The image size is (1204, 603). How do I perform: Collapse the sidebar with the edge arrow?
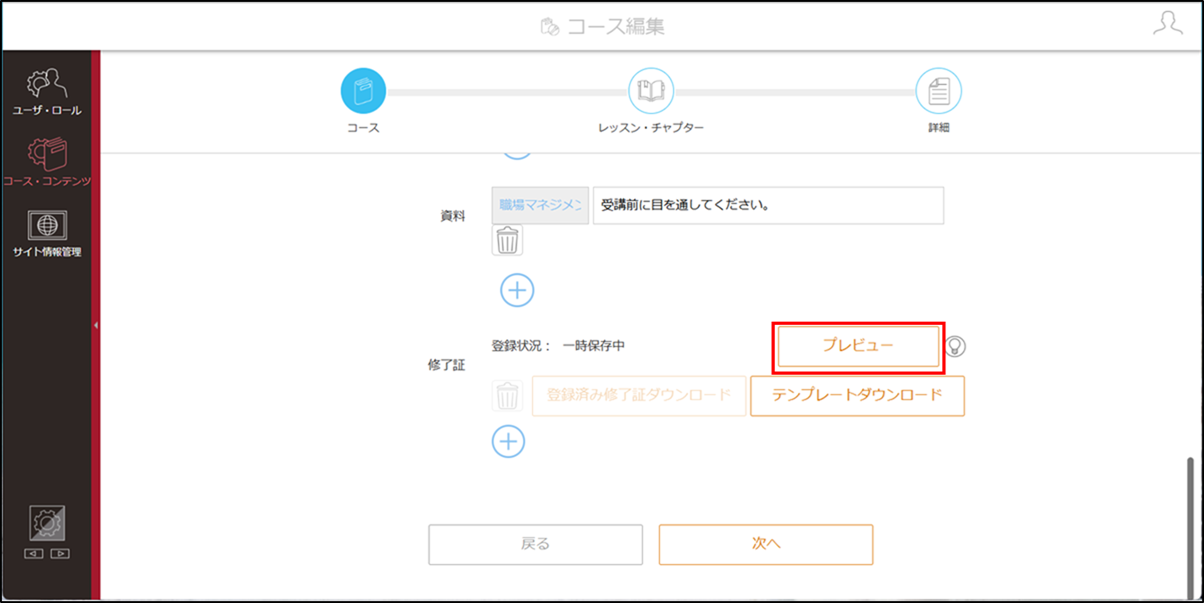pos(96,325)
